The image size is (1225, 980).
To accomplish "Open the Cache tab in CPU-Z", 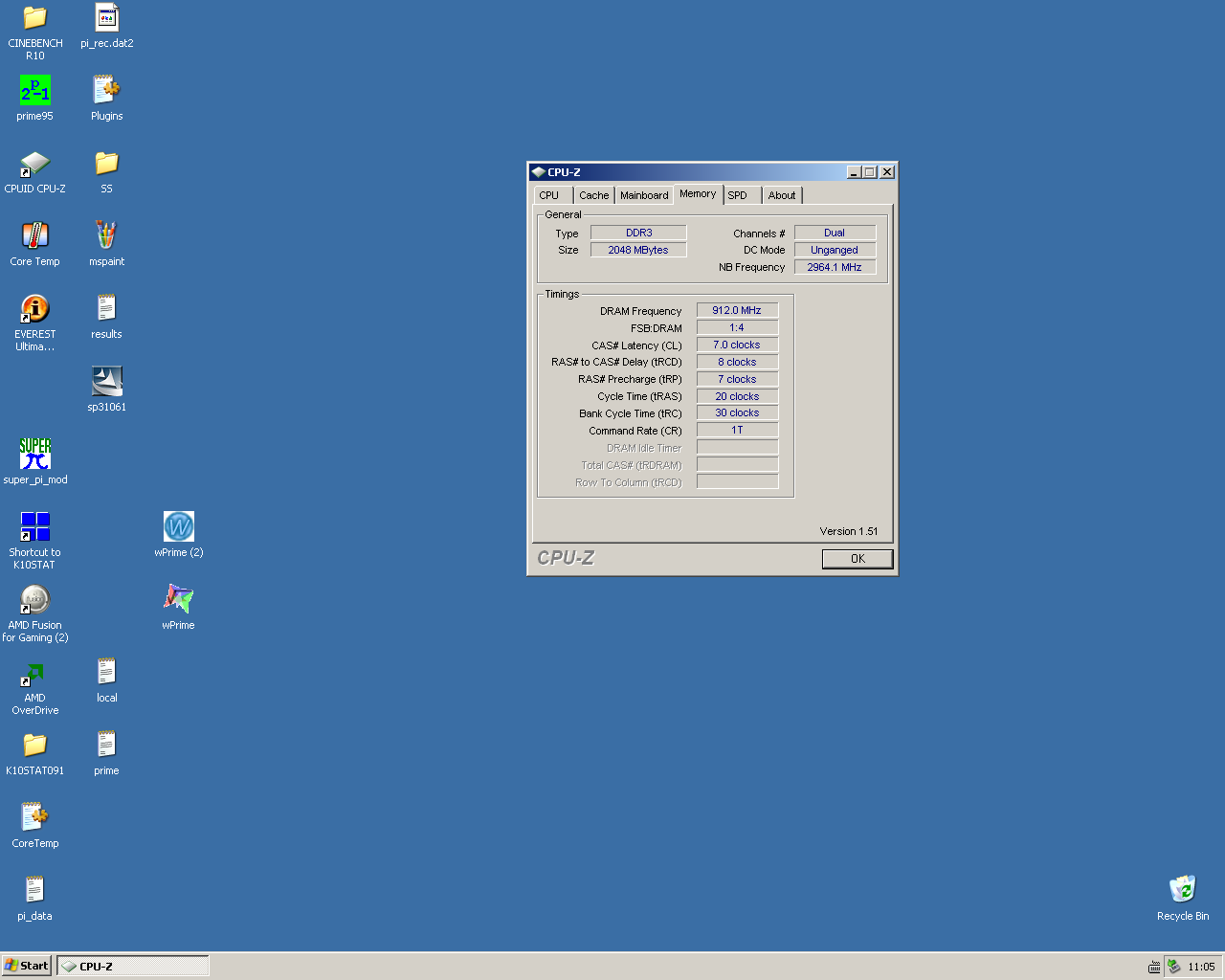I will [x=594, y=195].
